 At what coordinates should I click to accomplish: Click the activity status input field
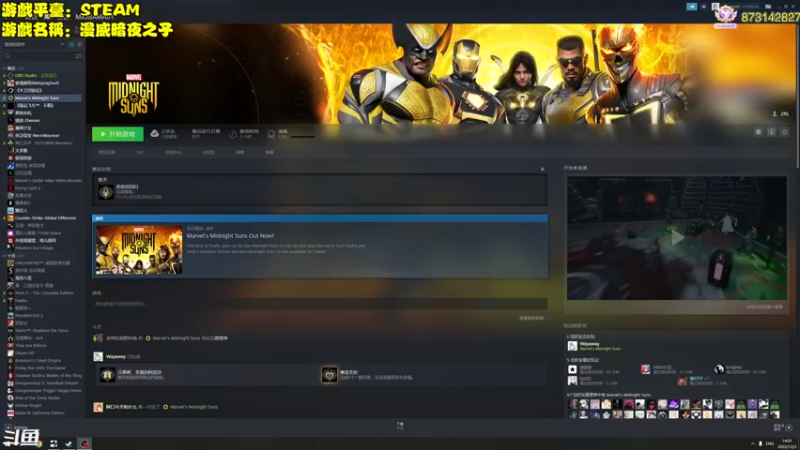(x=319, y=304)
